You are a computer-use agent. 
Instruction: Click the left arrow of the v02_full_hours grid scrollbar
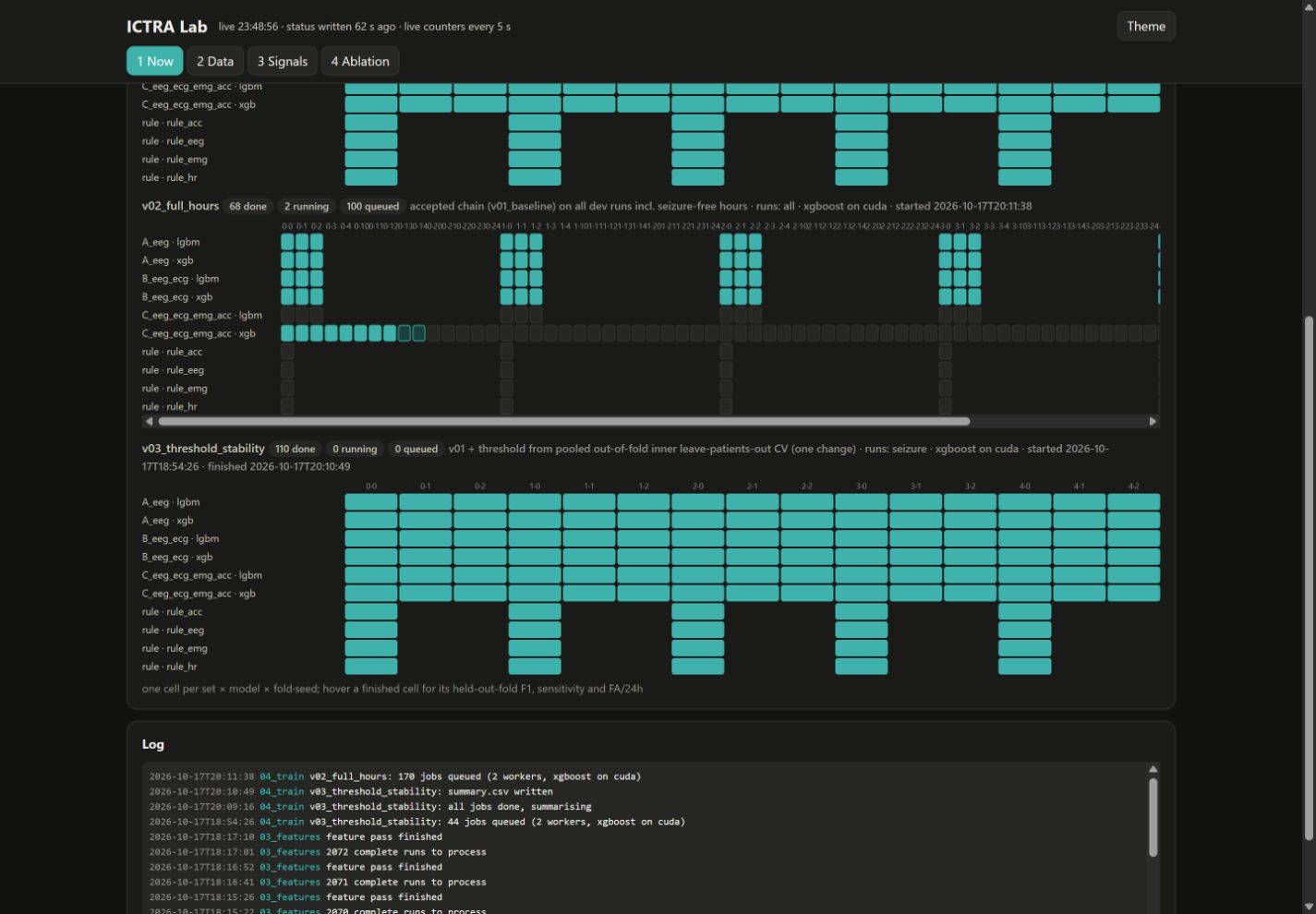pos(149,421)
